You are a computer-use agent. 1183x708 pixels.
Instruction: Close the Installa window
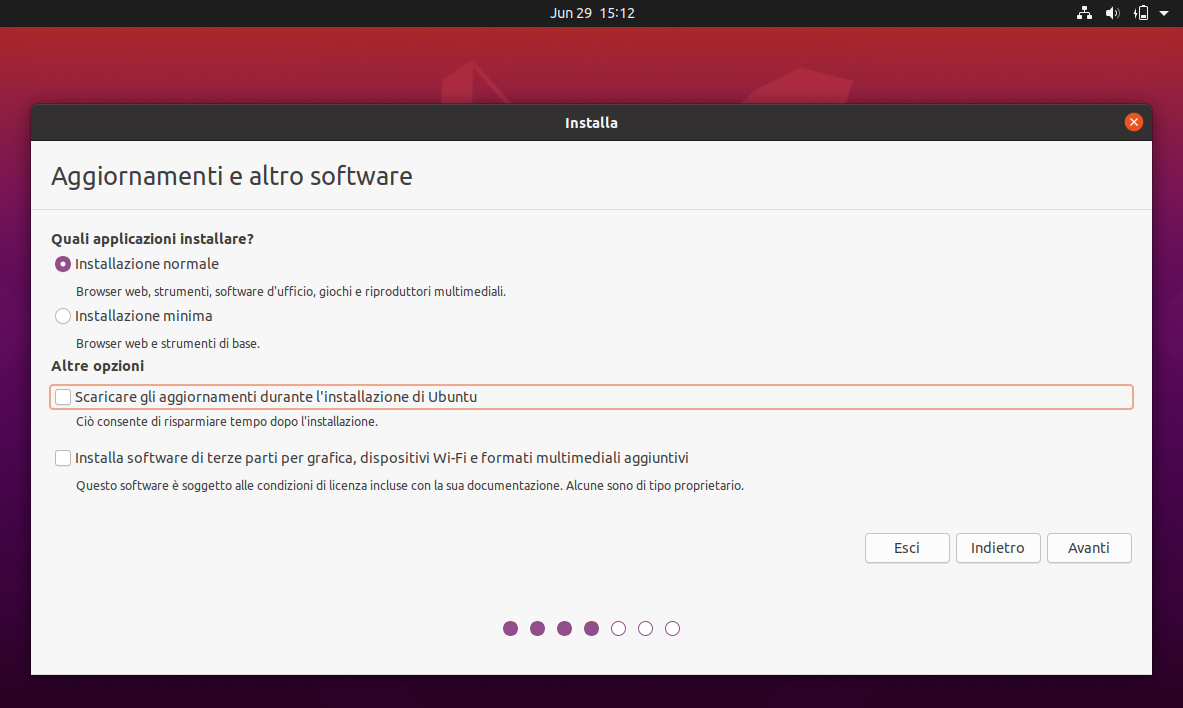coord(1133,122)
